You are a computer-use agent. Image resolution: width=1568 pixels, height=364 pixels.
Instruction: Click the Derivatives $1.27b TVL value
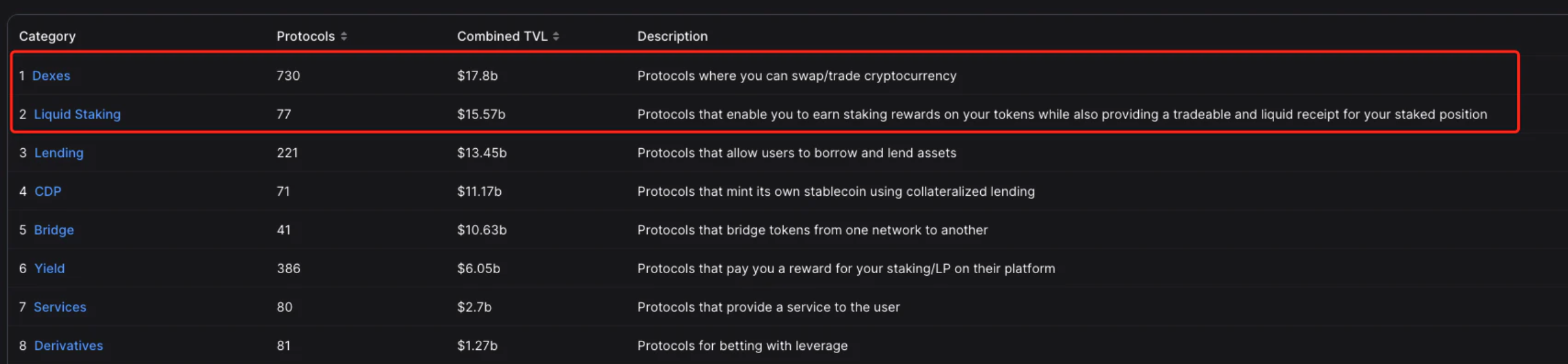(x=478, y=346)
